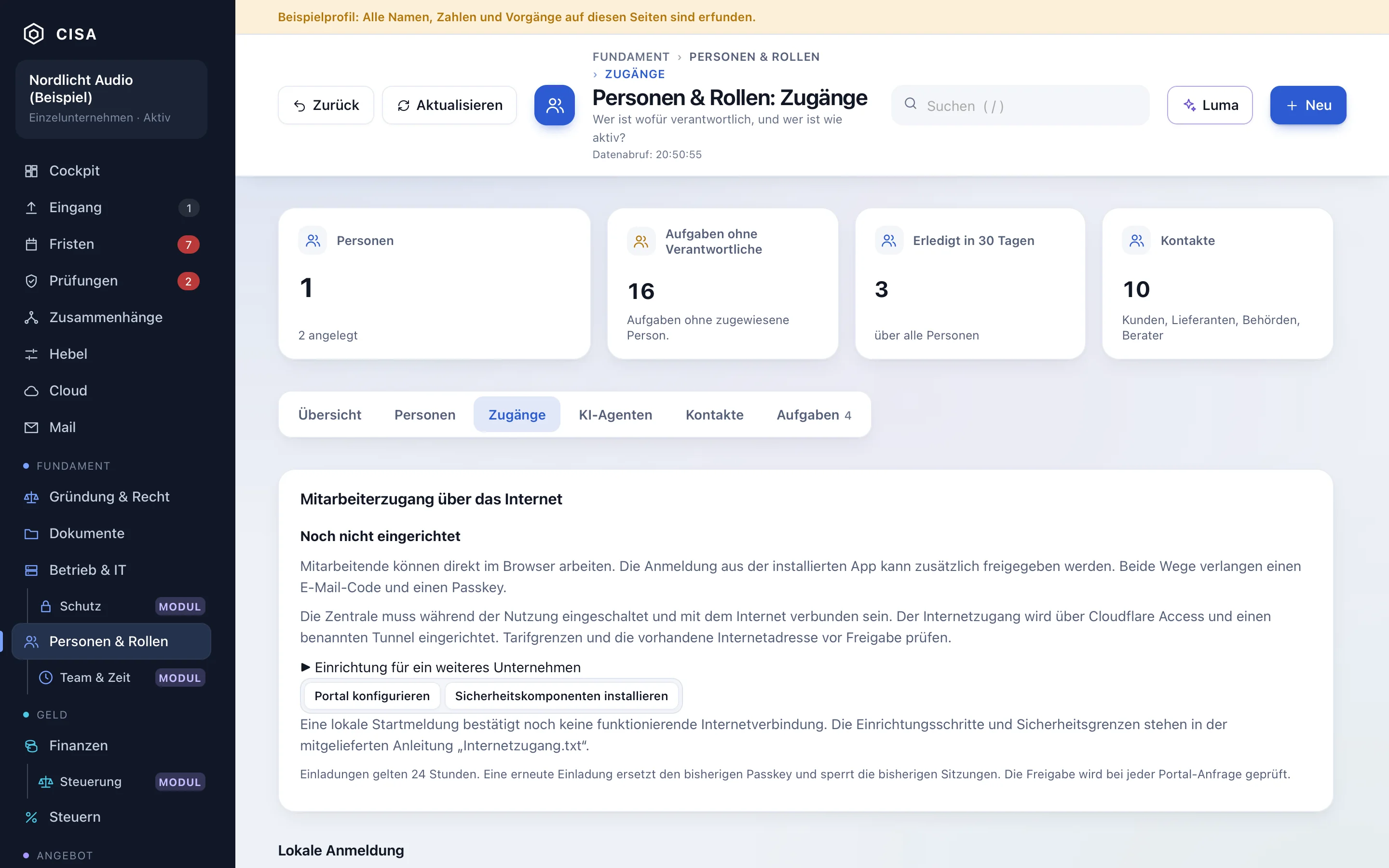Click the blue people icon beside page title
Screen dimensions: 1389x868
[x=555, y=105]
